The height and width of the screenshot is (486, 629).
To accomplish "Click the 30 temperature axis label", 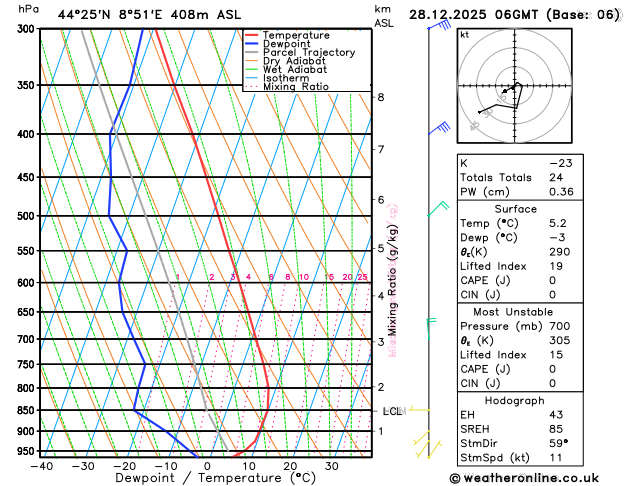I will [x=331, y=466].
